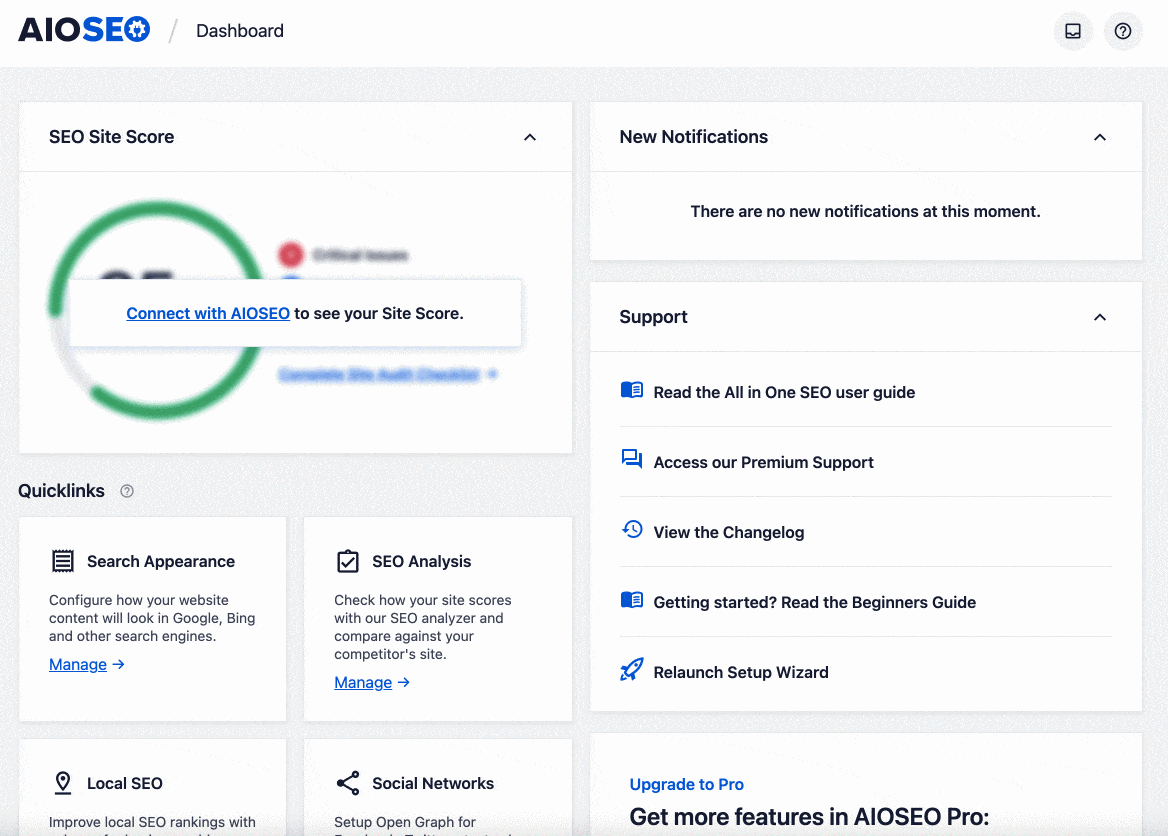Collapse the Support panel

click(1100, 316)
